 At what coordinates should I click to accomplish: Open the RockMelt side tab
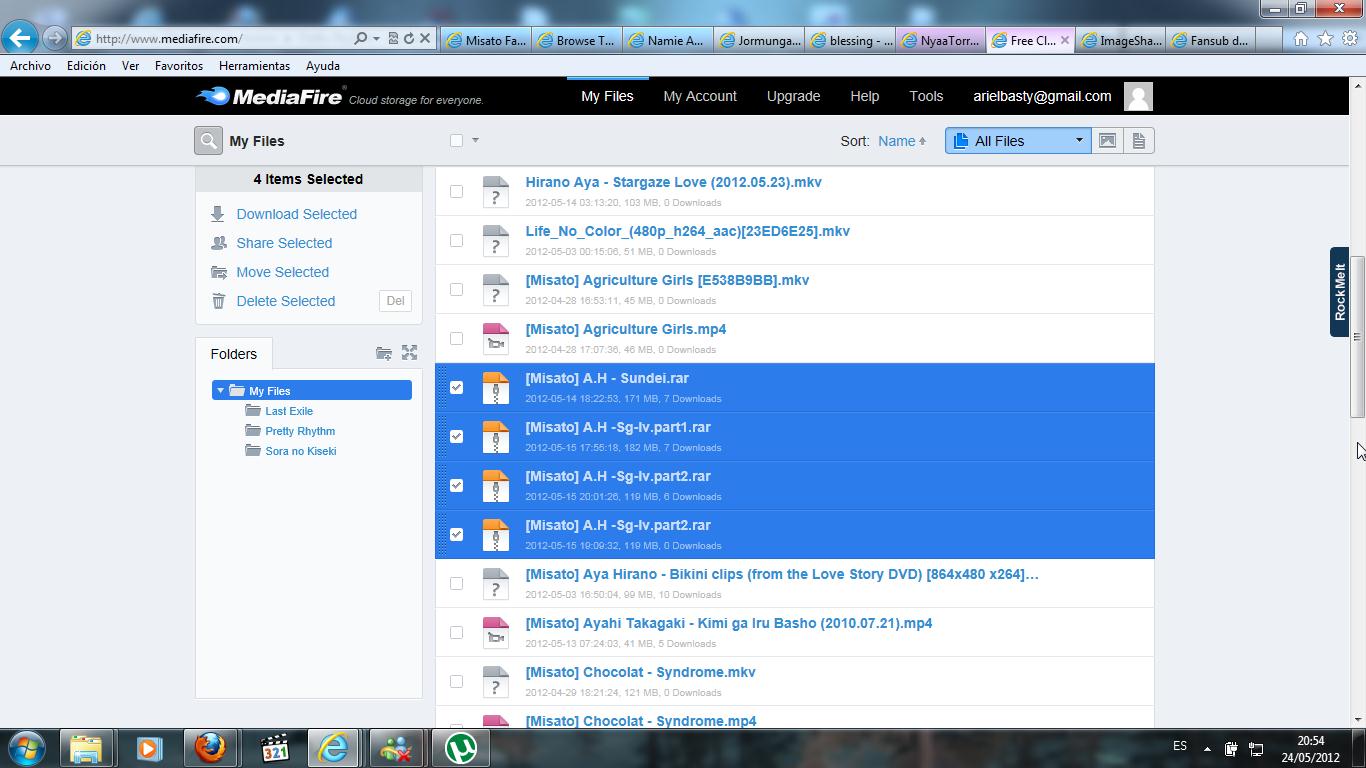tap(1339, 291)
